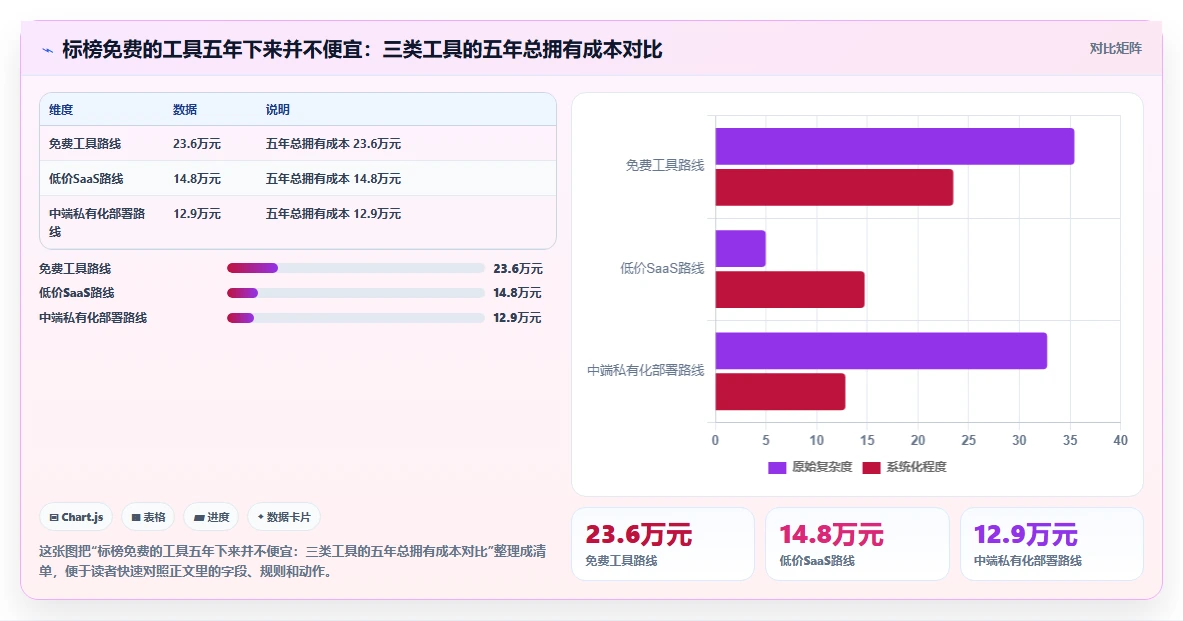
Task: Click the 数据 column header
Action: (185, 109)
